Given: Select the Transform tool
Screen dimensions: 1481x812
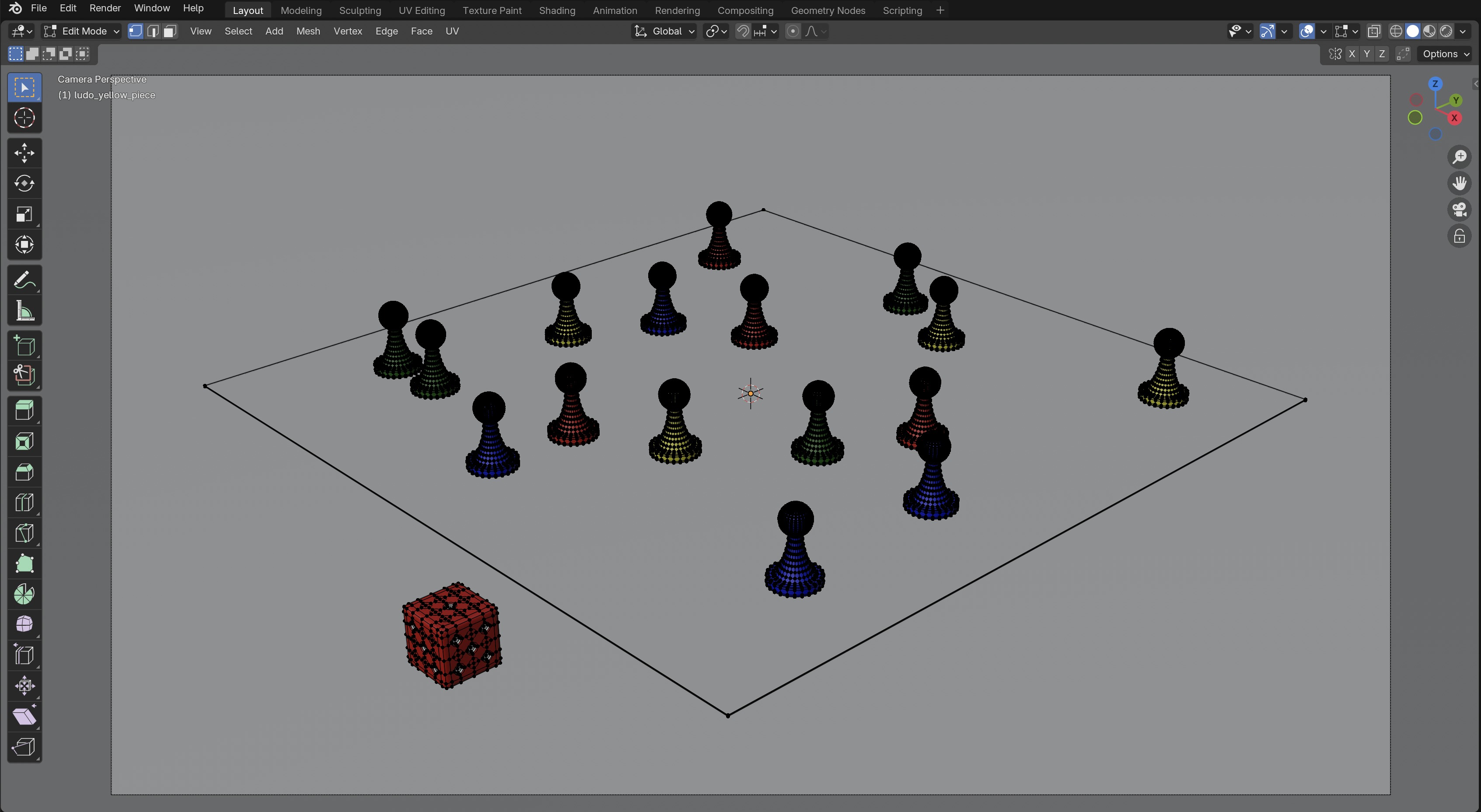Looking at the screenshot, I should point(24,245).
